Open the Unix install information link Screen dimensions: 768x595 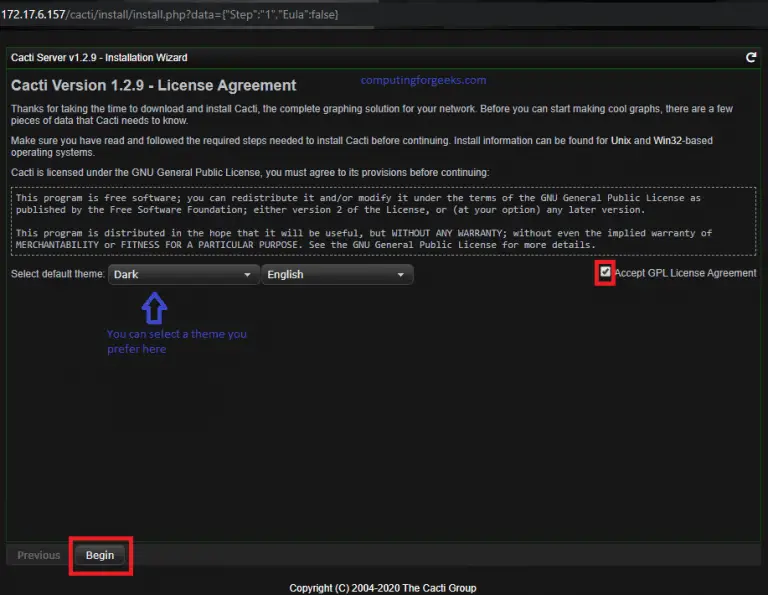[x=624, y=140]
